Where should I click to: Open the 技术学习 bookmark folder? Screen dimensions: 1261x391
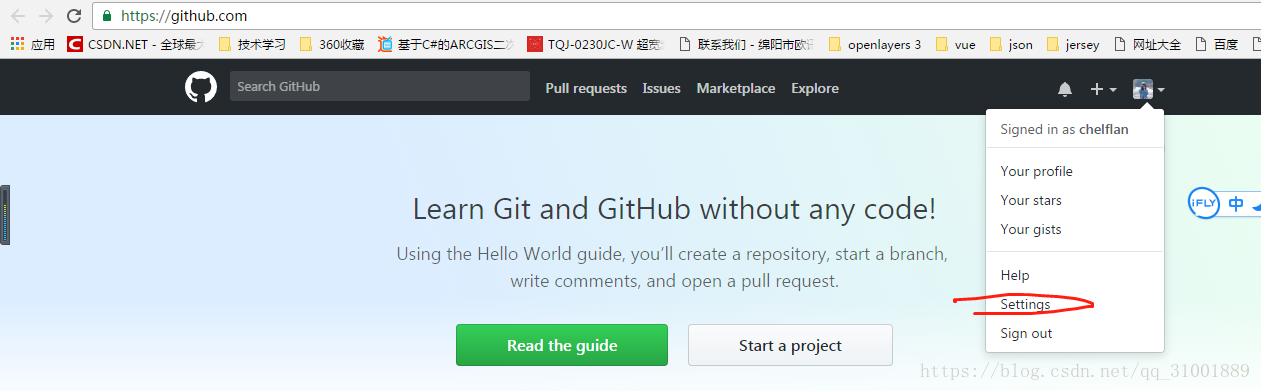252,44
